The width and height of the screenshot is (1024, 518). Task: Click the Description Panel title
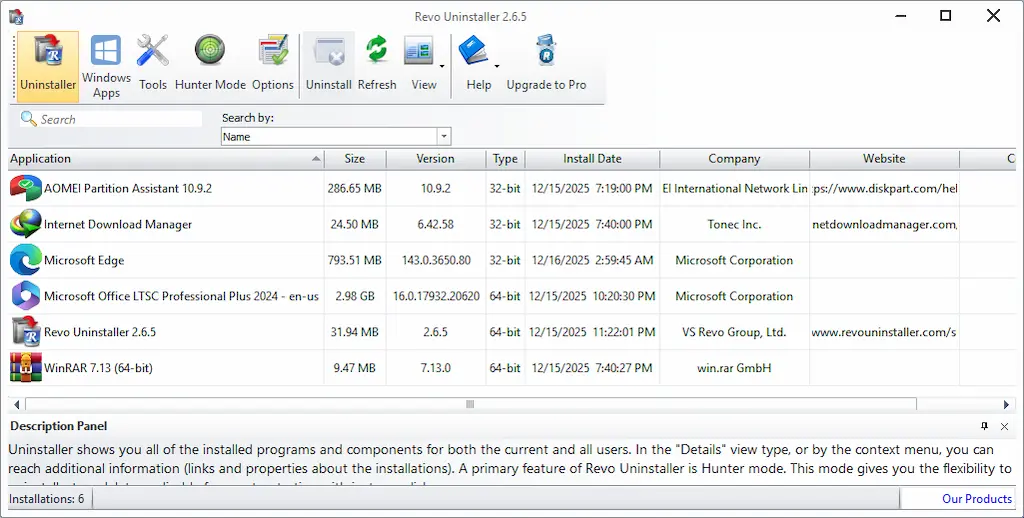[x=59, y=426]
